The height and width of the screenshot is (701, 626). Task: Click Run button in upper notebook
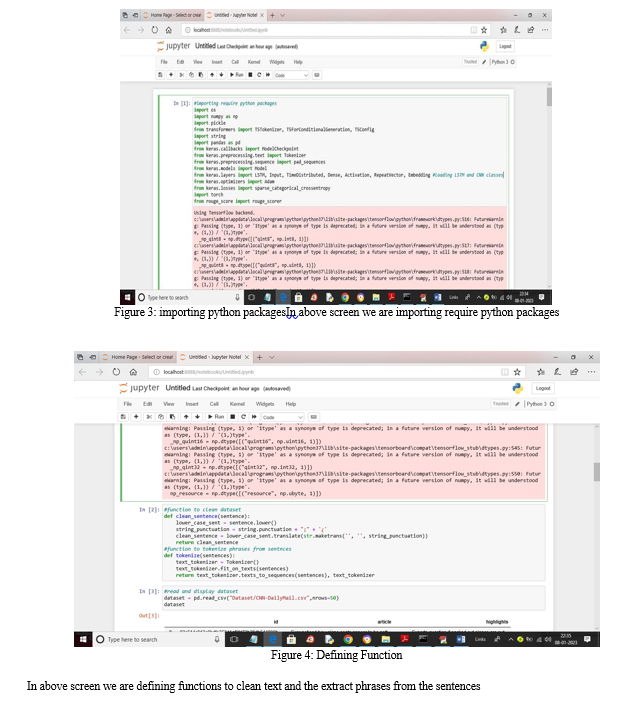click(237, 75)
